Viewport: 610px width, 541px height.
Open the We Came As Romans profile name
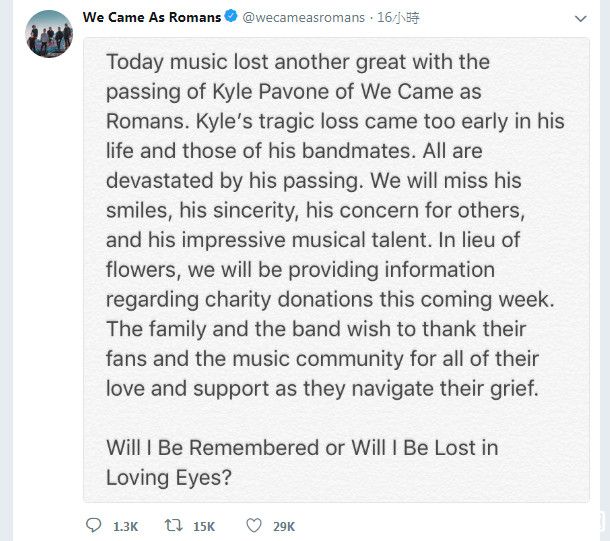coord(150,18)
